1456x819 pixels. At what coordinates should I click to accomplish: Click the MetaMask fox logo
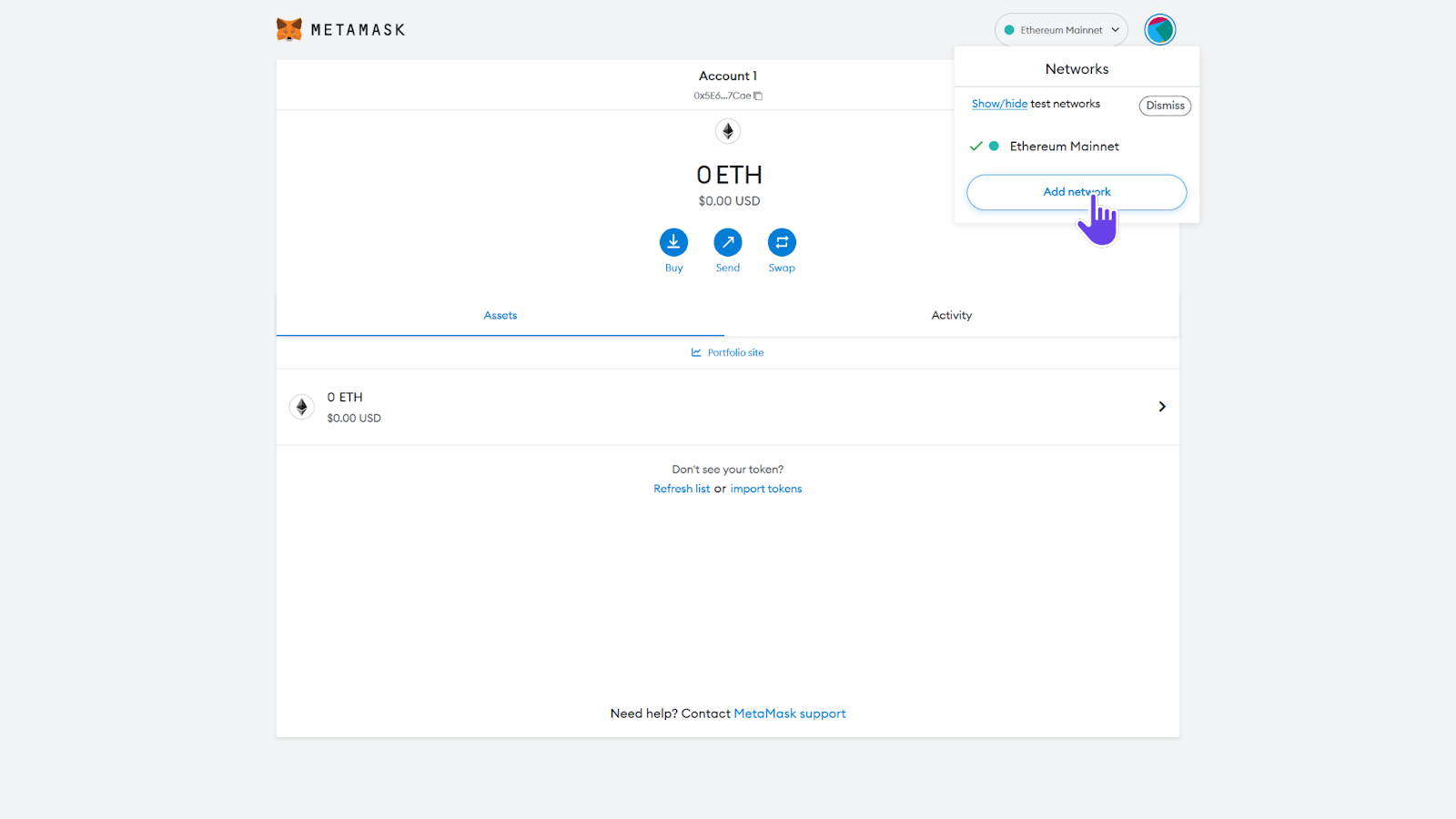coord(289,29)
